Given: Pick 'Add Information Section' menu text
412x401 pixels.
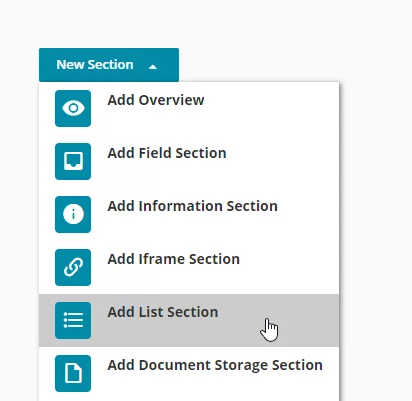Looking at the screenshot, I should point(192,206).
